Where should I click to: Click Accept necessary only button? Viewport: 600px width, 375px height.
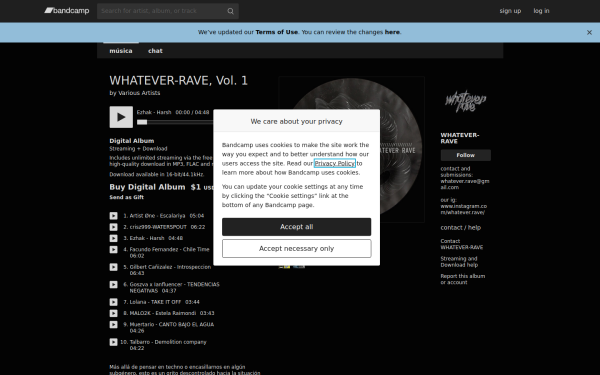point(297,249)
